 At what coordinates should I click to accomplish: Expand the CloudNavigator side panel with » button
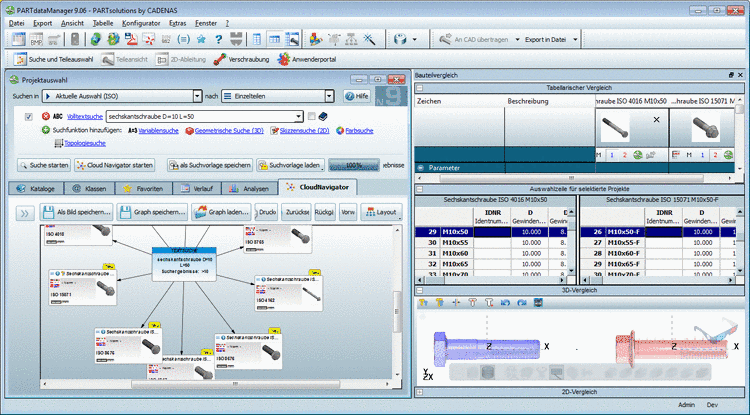coord(25,213)
